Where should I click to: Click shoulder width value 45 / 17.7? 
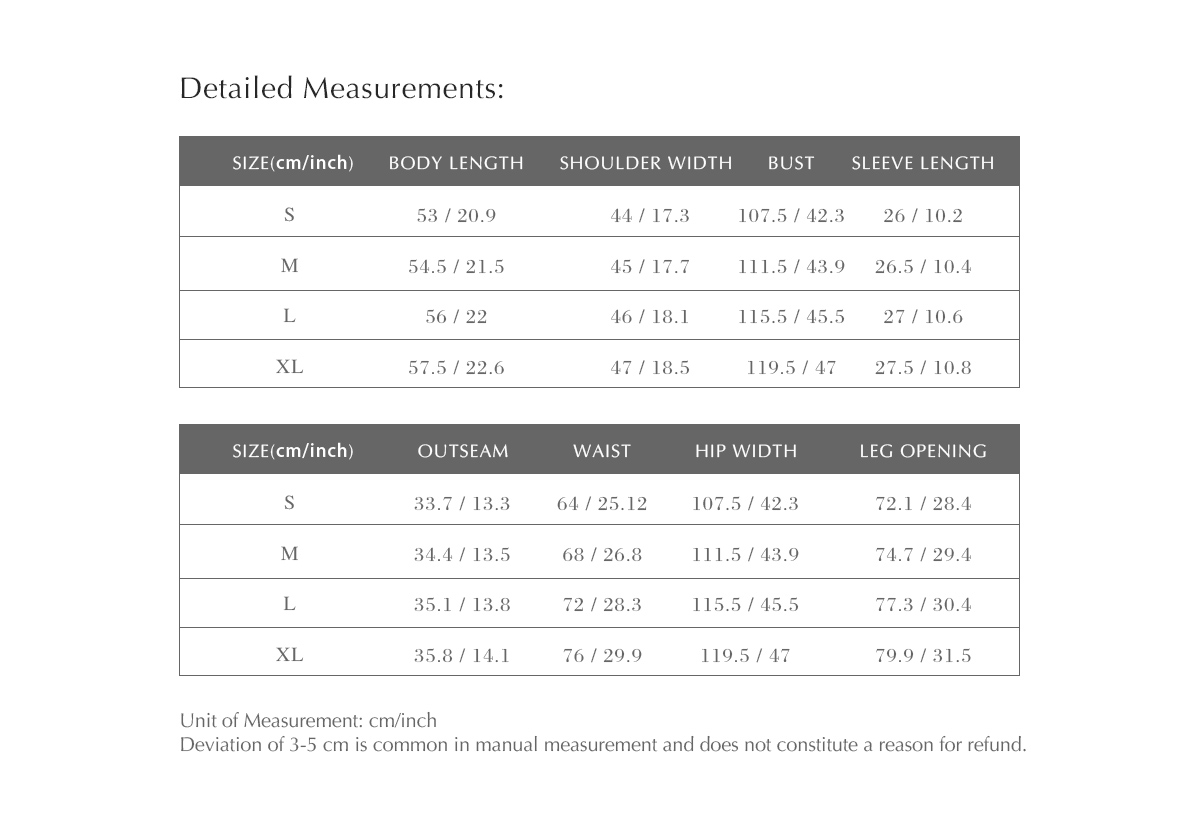click(650, 267)
